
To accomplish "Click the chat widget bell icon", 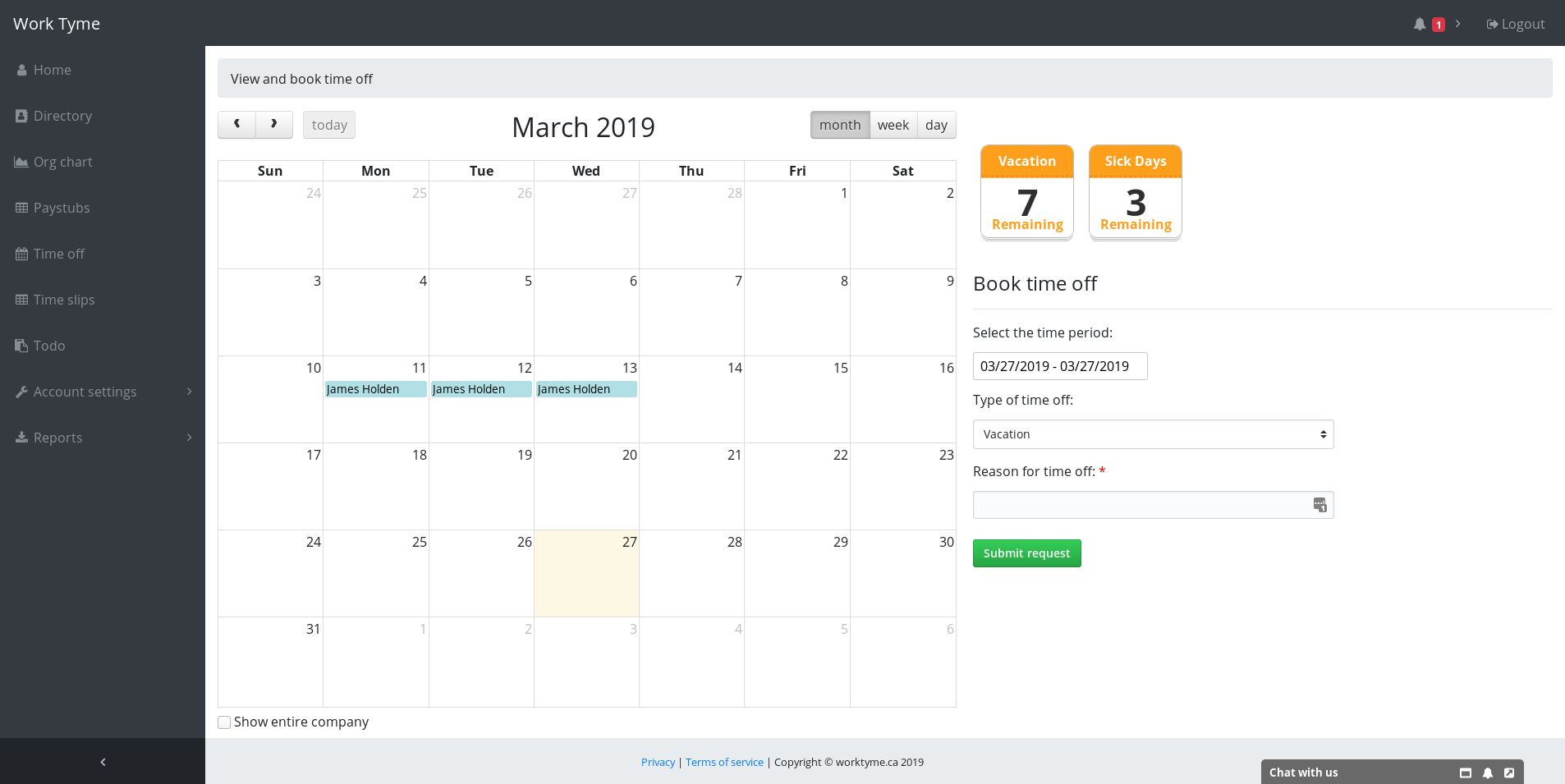I will [1487, 773].
